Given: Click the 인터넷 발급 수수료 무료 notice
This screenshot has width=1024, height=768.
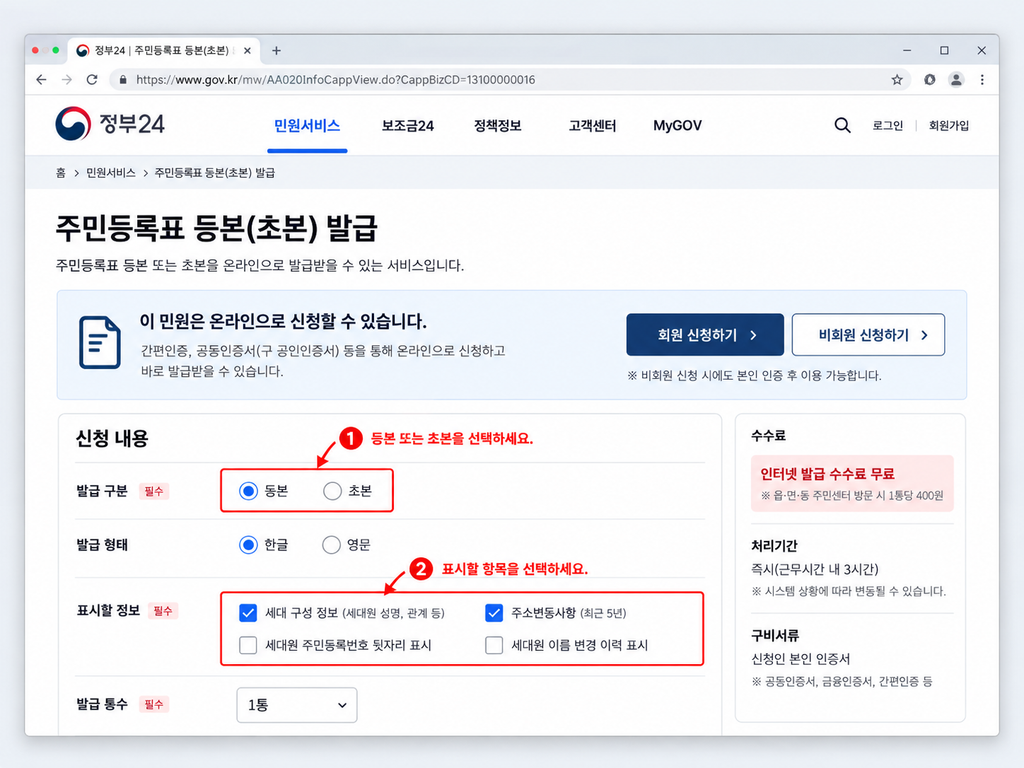Looking at the screenshot, I should click(x=852, y=483).
